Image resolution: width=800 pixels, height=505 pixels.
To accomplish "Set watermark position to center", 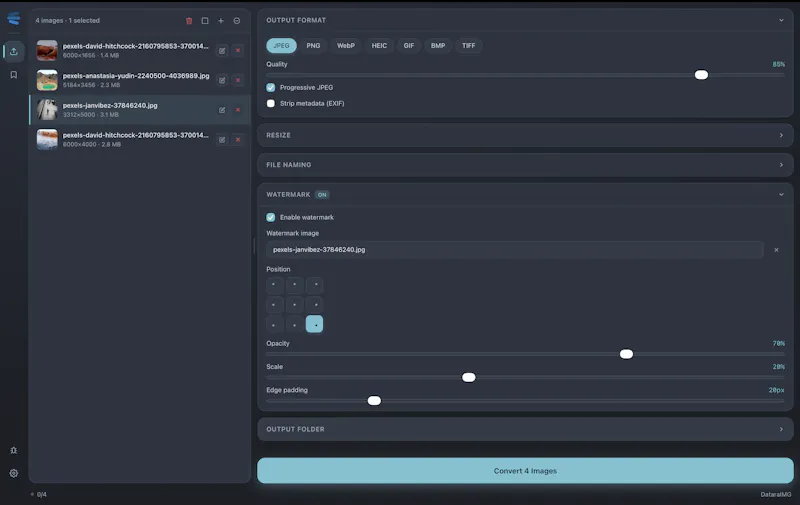I will [294, 305].
